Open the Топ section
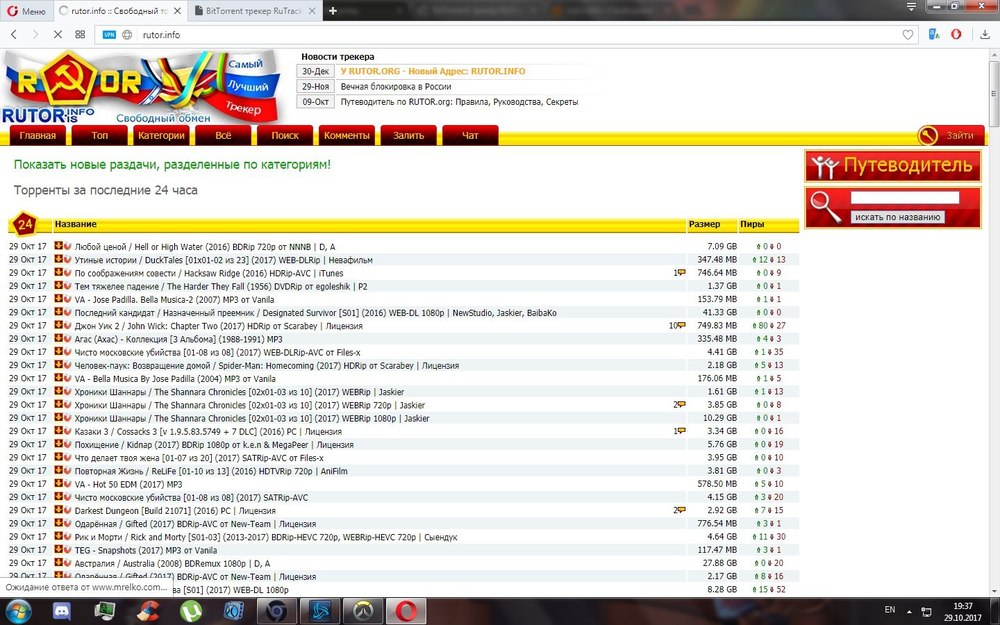 point(99,135)
